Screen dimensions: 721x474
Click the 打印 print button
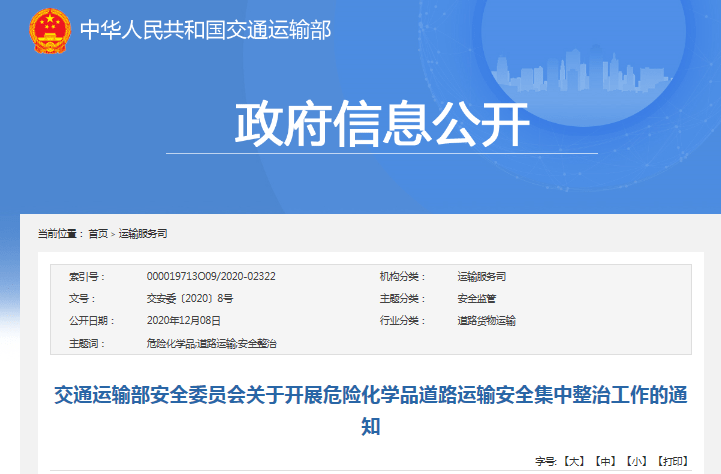(672, 461)
